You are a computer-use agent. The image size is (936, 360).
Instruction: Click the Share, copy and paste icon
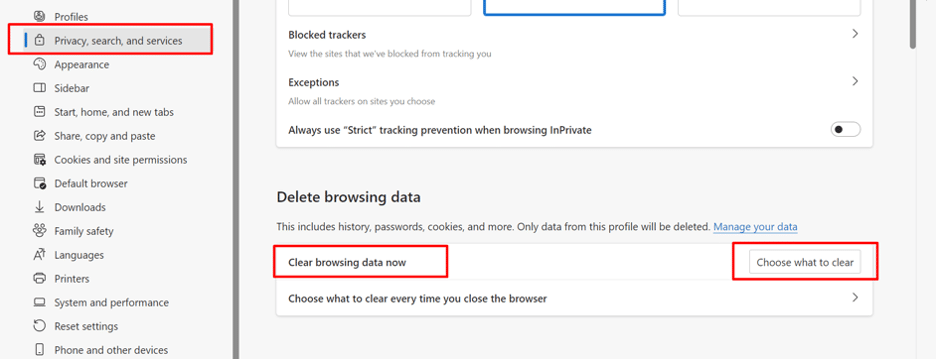click(x=39, y=136)
